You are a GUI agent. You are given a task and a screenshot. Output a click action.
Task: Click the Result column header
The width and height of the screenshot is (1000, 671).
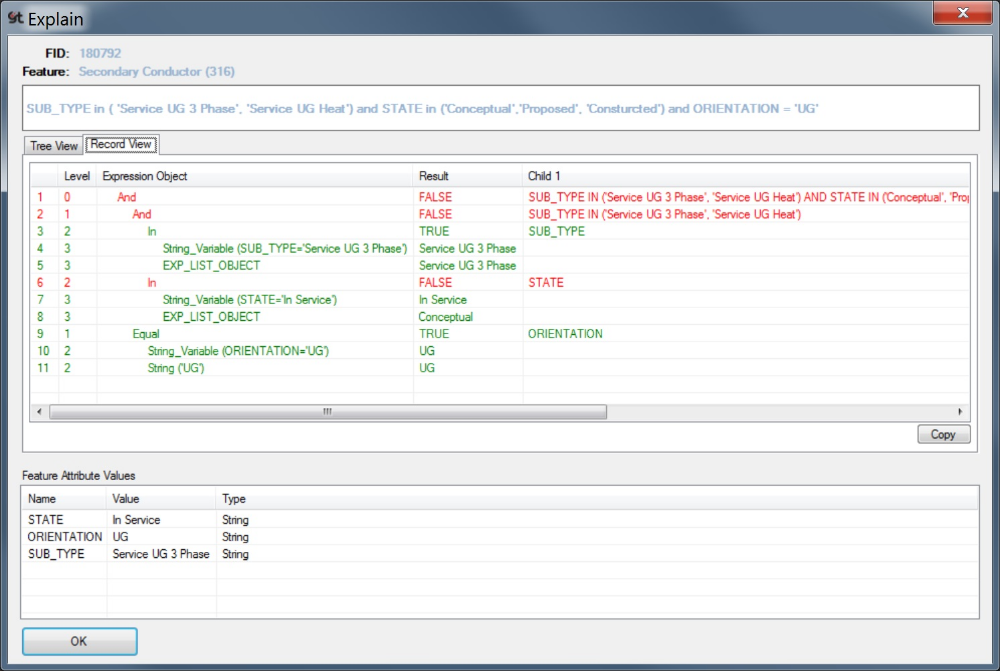tap(468, 176)
